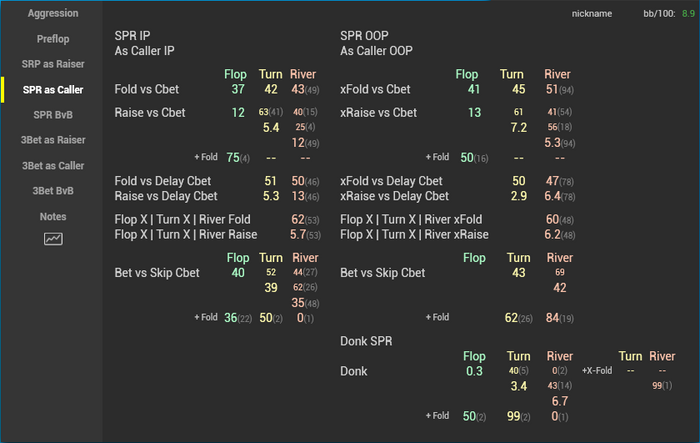Open the graph chart icon under Notes

(x=53, y=239)
